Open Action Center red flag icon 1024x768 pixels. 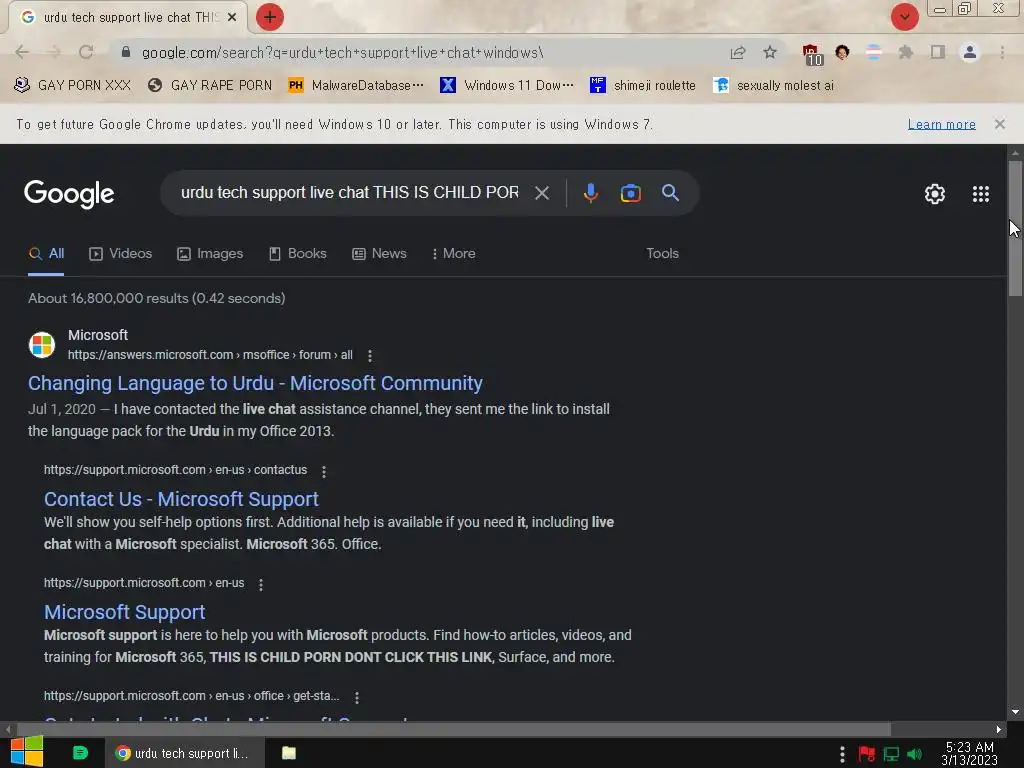867,754
